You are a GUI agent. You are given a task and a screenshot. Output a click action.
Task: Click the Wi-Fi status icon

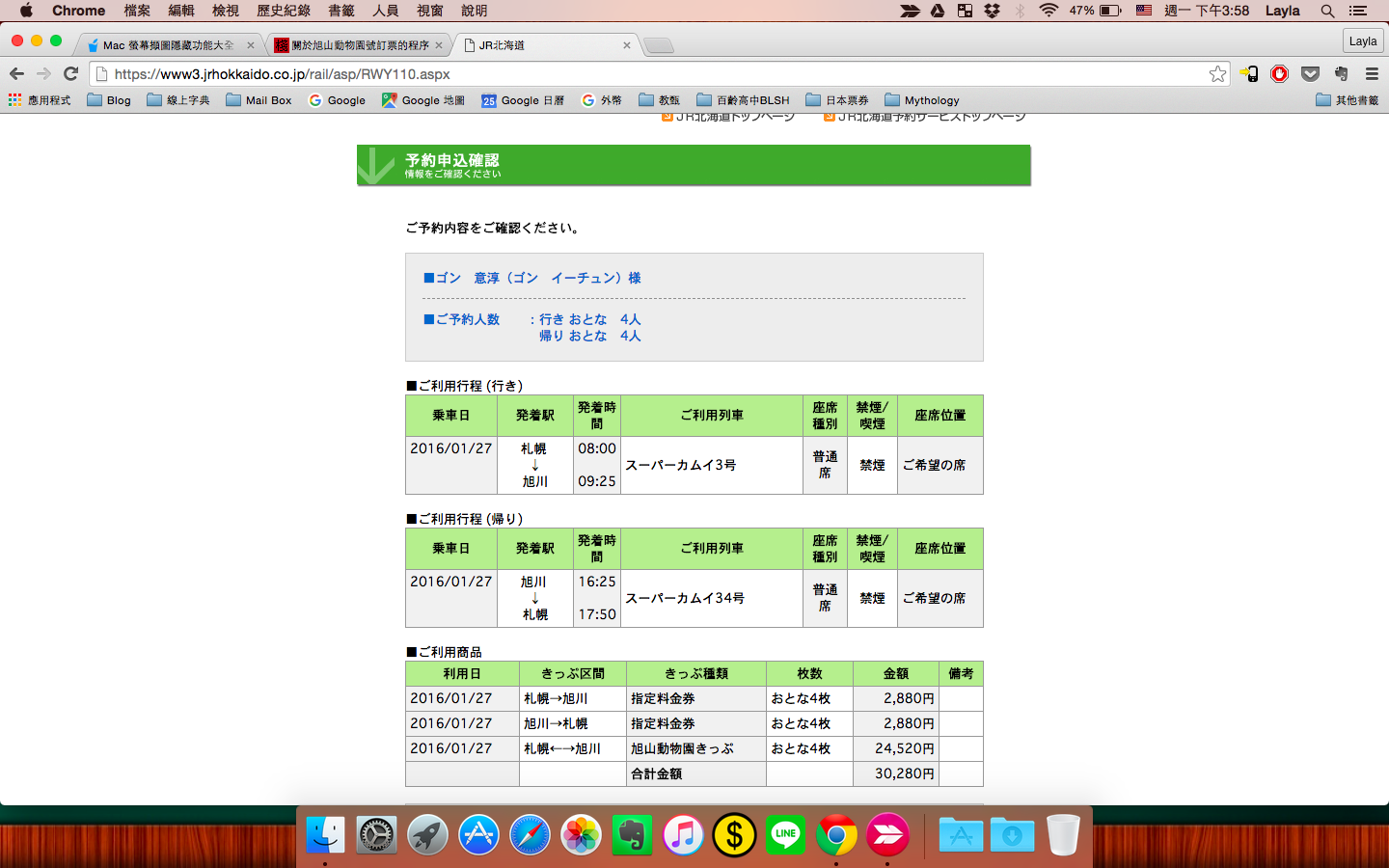1049,11
